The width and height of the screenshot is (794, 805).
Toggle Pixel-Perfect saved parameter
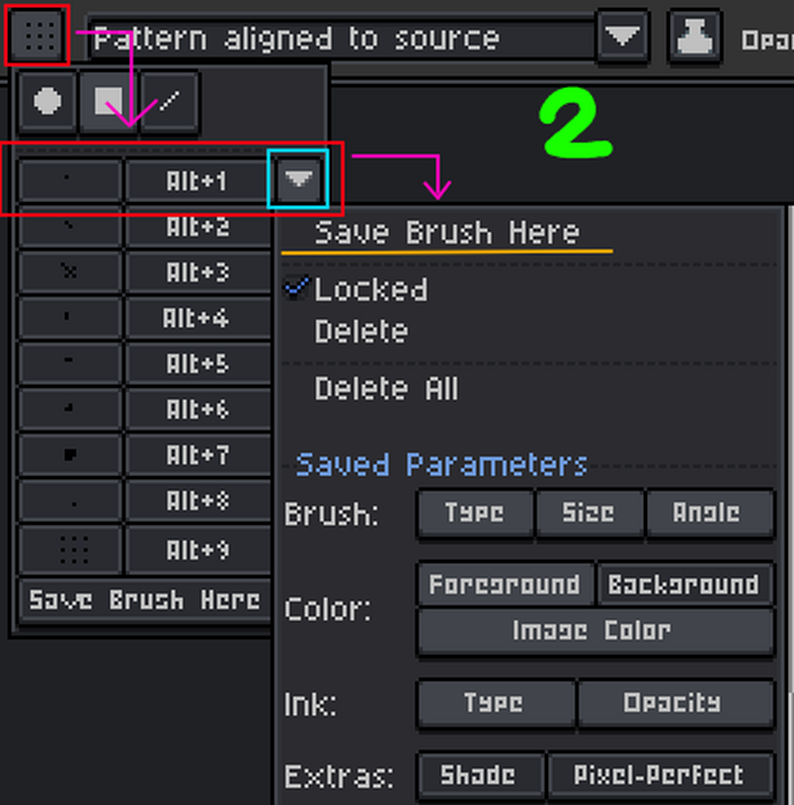point(660,775)
